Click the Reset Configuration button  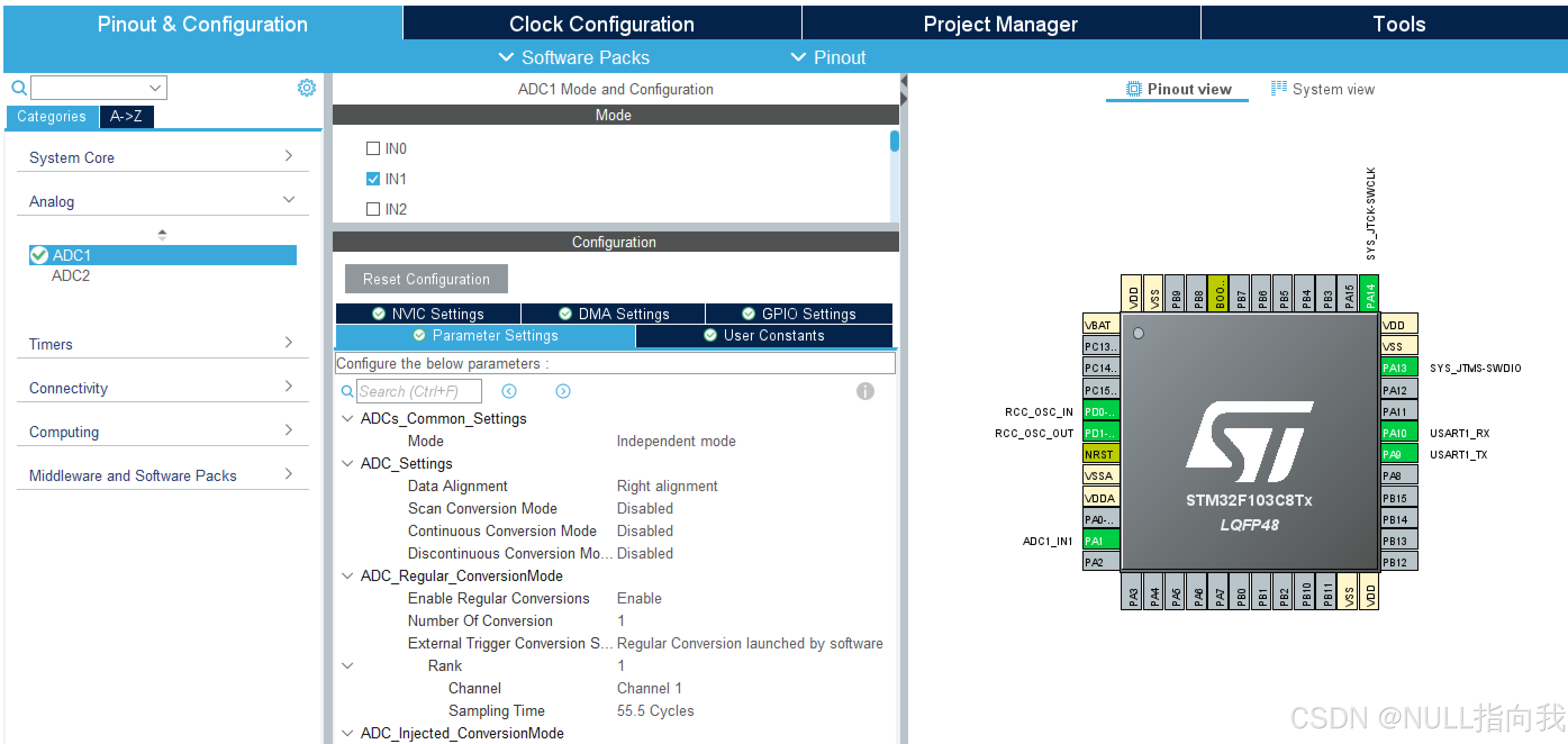[x=426, y=279]
